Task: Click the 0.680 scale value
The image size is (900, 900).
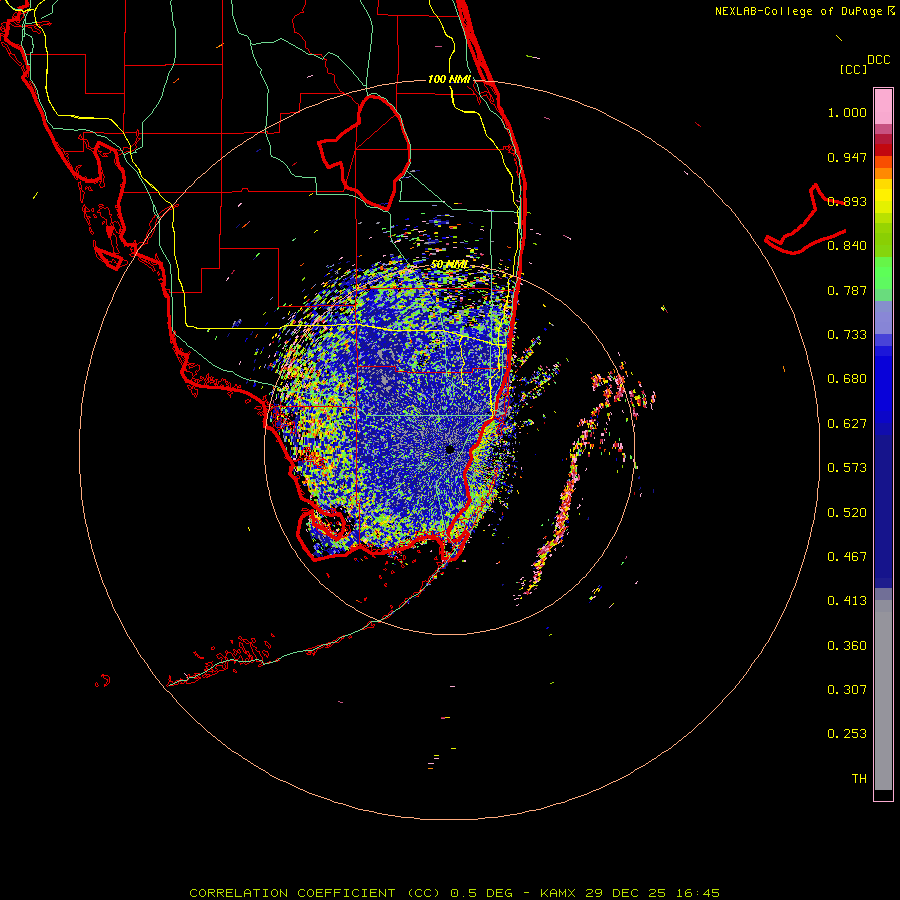Action: point(847,379)
